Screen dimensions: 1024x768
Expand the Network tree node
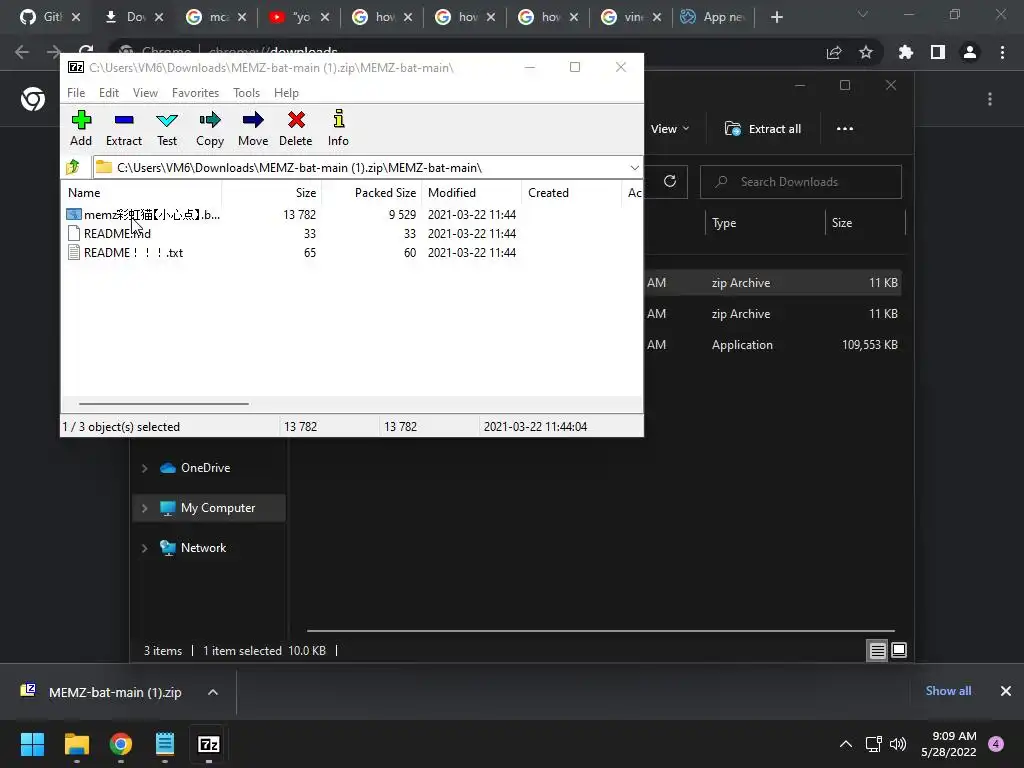[144, 548]
